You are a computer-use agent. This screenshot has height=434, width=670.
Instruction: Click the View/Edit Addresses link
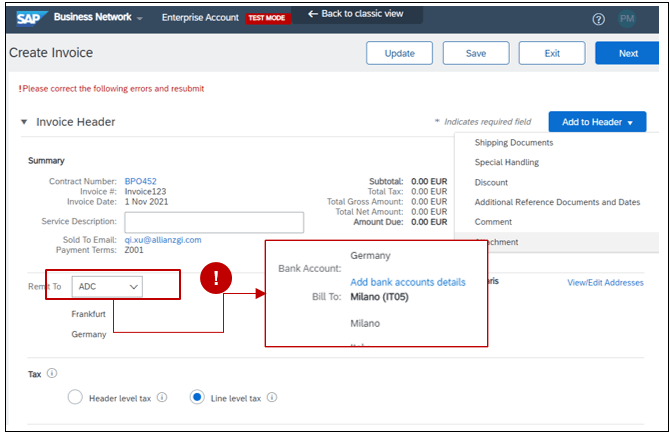point(605,282)
